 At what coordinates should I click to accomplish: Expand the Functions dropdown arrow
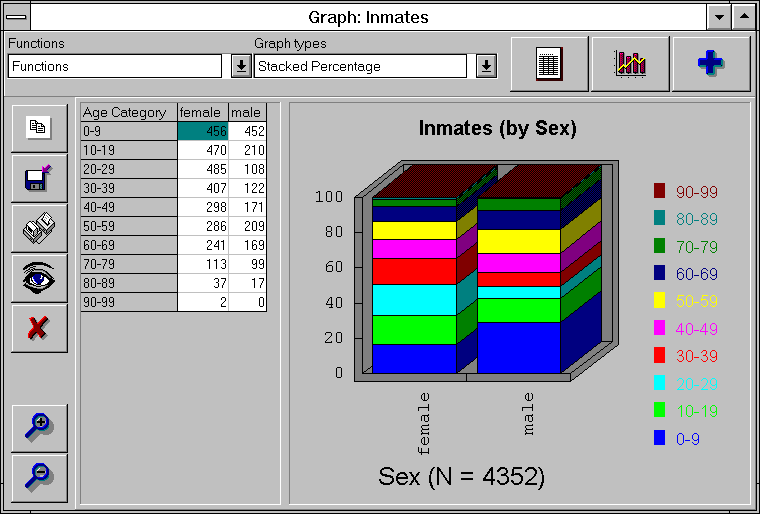(x=241, y=66)
